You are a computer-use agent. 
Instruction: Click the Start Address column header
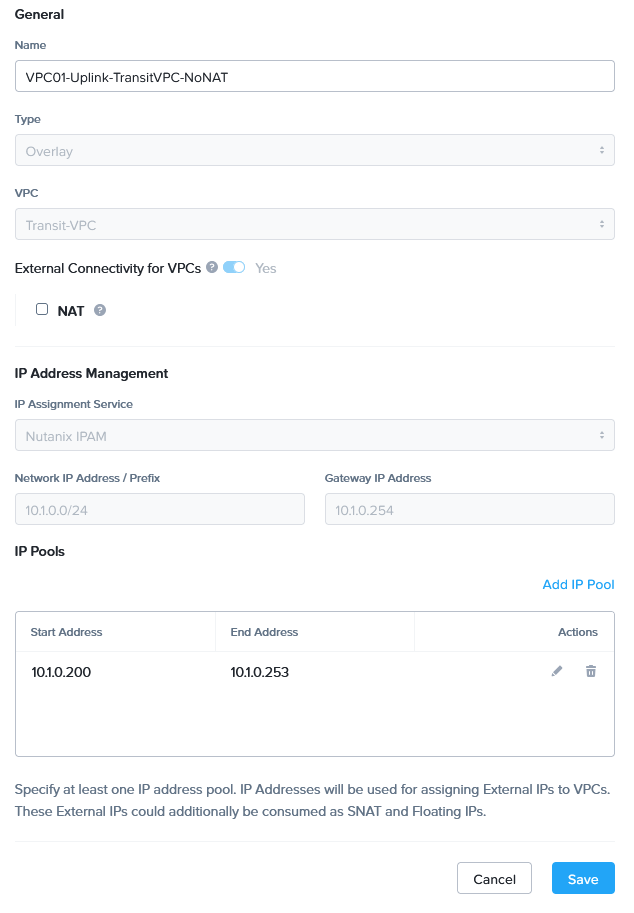pos(67,632)
